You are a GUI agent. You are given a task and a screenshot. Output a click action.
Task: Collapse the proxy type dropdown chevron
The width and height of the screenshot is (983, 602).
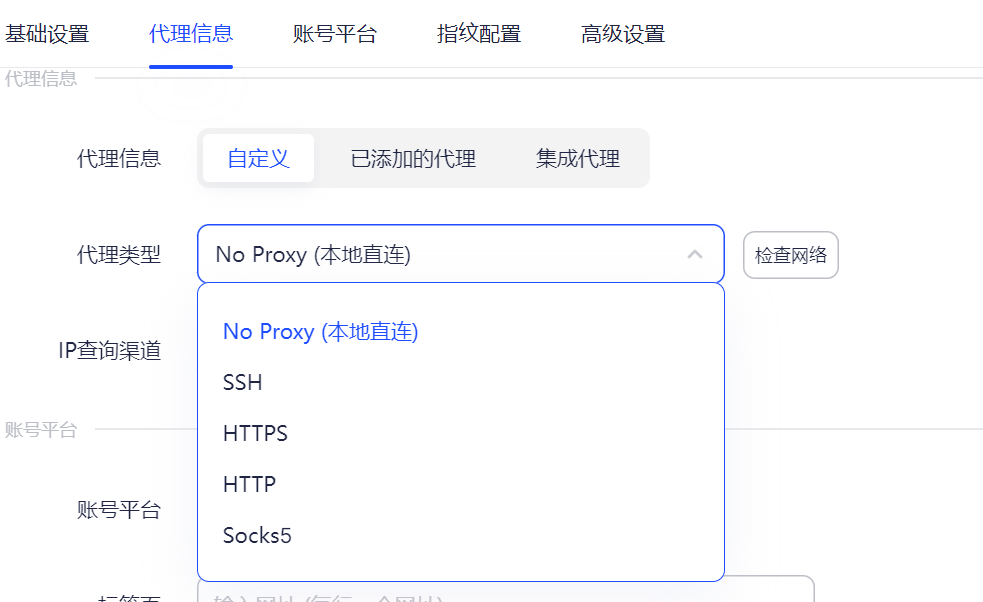[x=695, y=255]
